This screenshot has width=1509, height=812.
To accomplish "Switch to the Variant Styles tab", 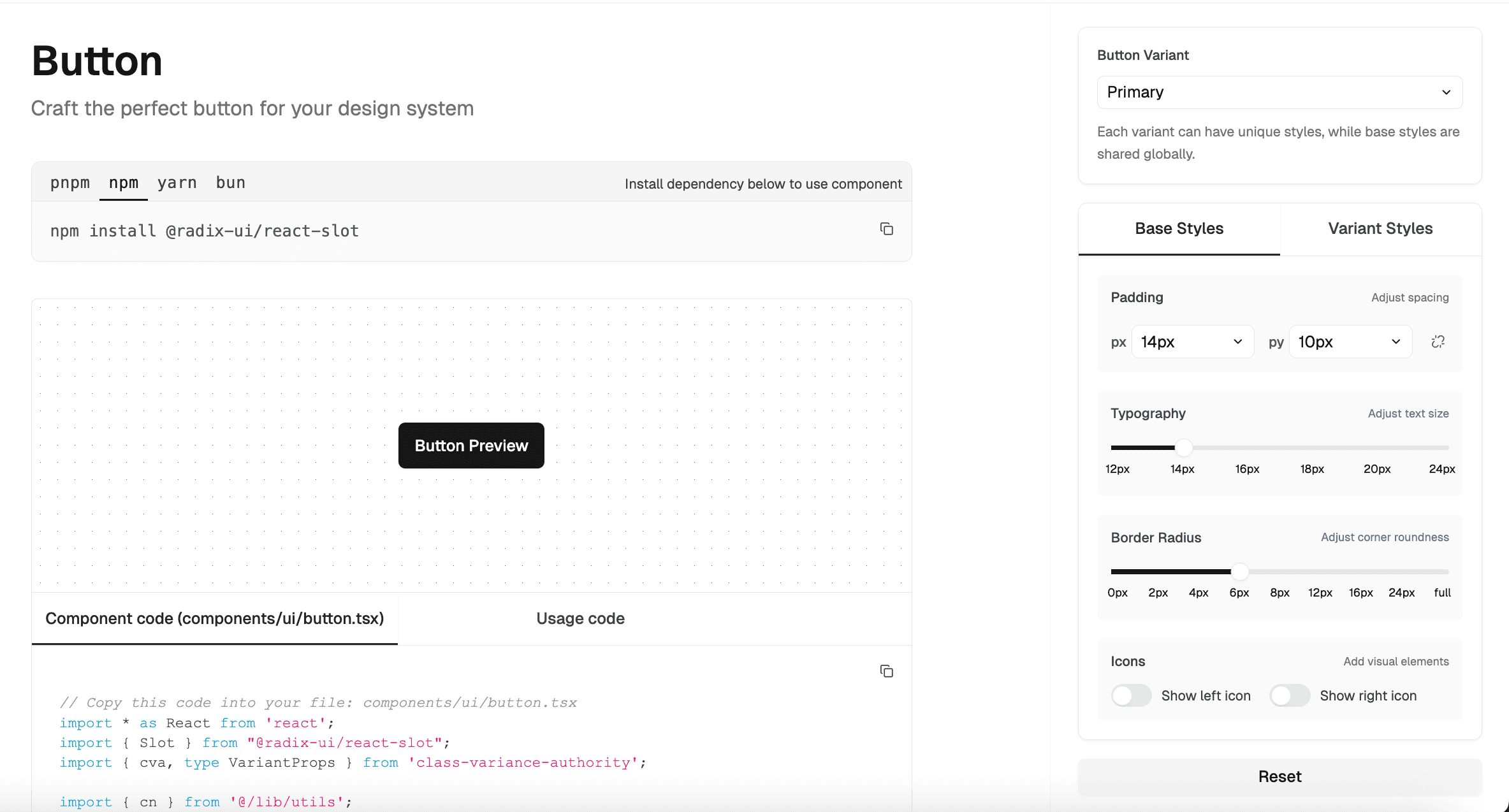I will tap(1380, 229).
